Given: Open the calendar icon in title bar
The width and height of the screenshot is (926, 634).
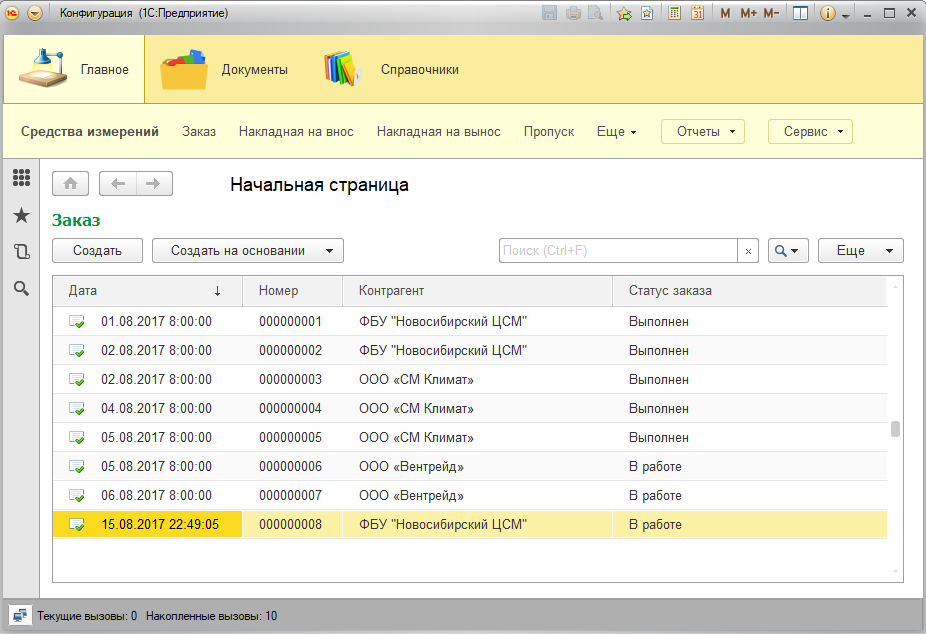Looking at the screenshot, I should tap(697, 13).
